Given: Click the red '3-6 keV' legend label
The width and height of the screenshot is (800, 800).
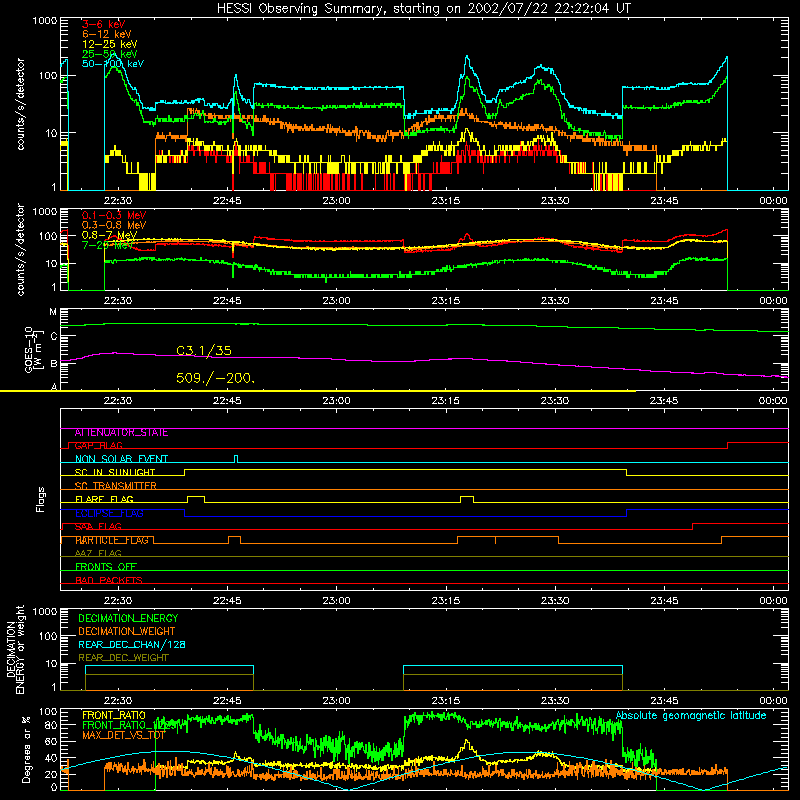Looking at the screenshot, I should click(103, 24).
